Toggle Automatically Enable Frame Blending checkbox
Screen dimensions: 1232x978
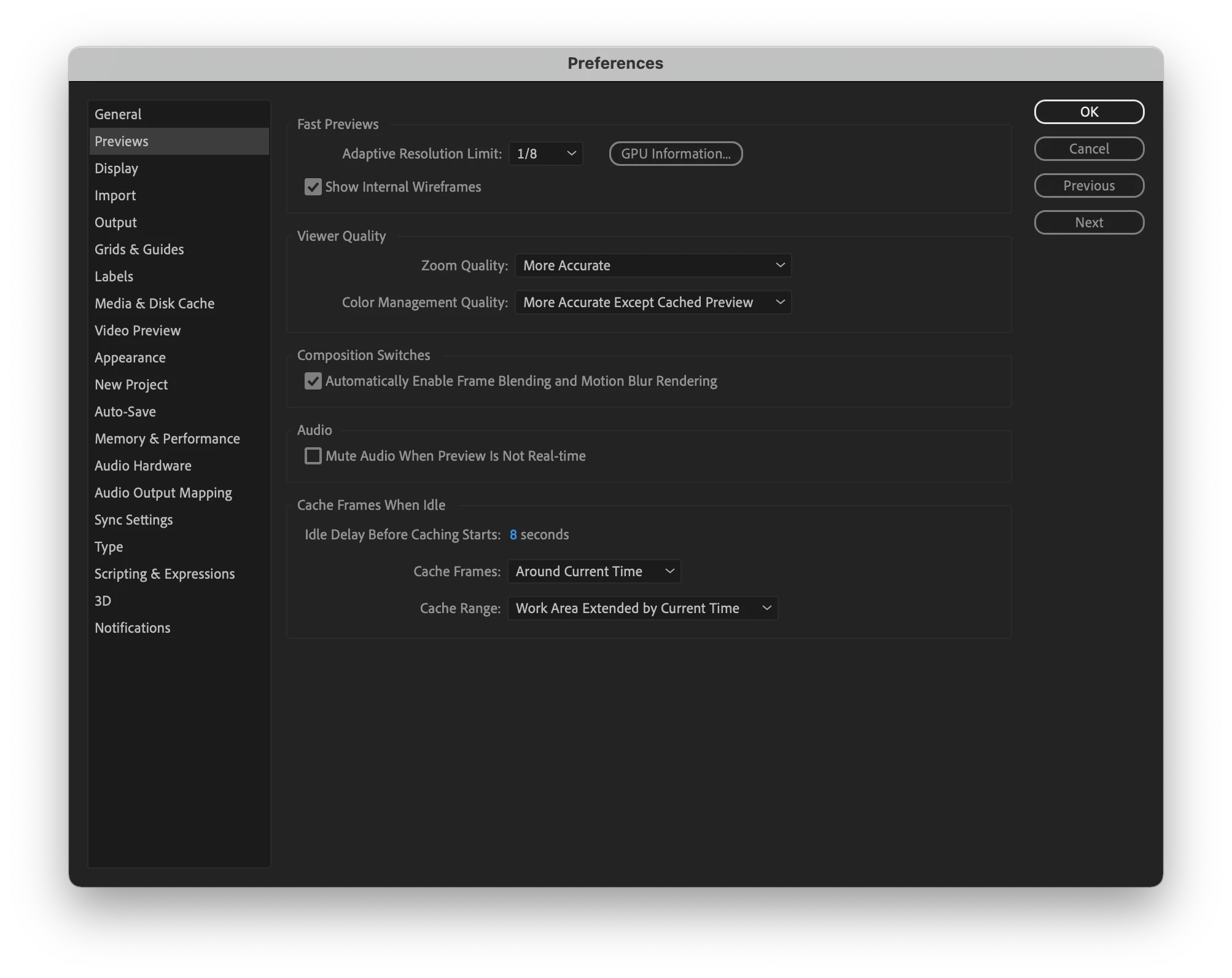[x=313, y=381]
